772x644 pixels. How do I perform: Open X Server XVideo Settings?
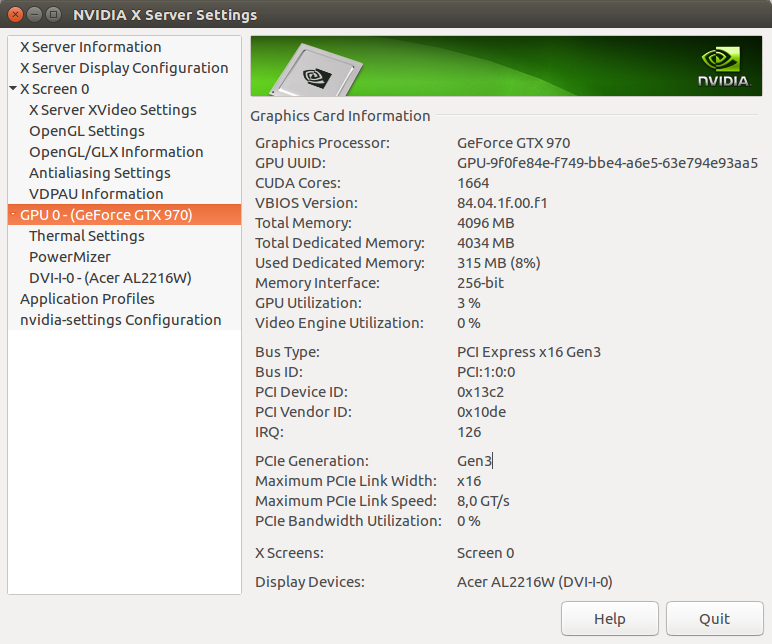113,110
